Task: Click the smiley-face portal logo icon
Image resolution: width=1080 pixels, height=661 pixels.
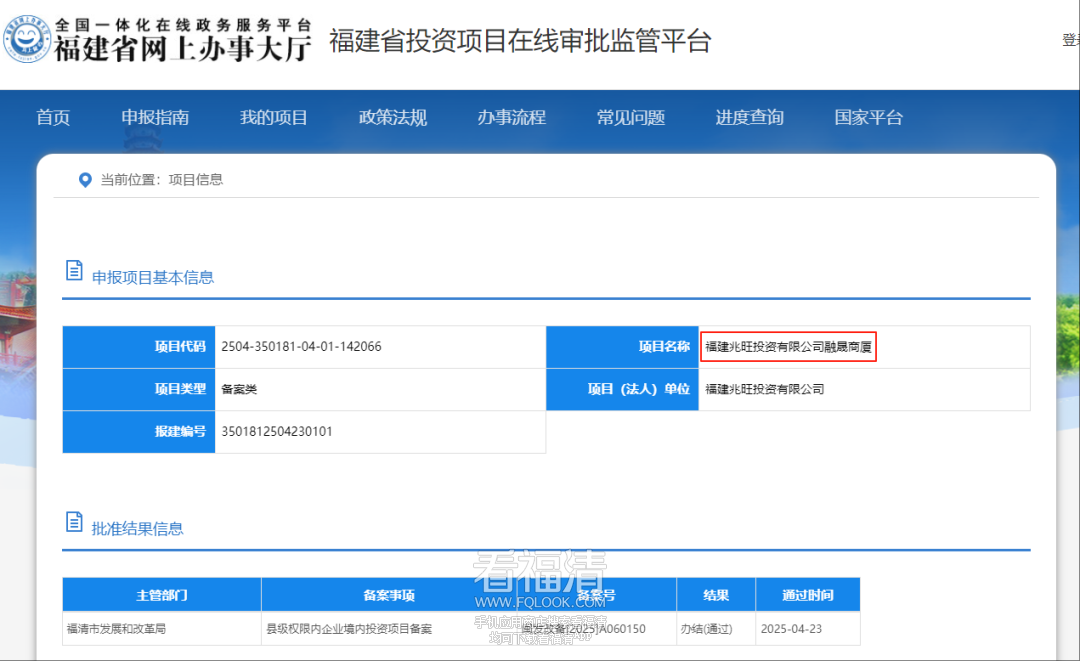Action: 26,39
